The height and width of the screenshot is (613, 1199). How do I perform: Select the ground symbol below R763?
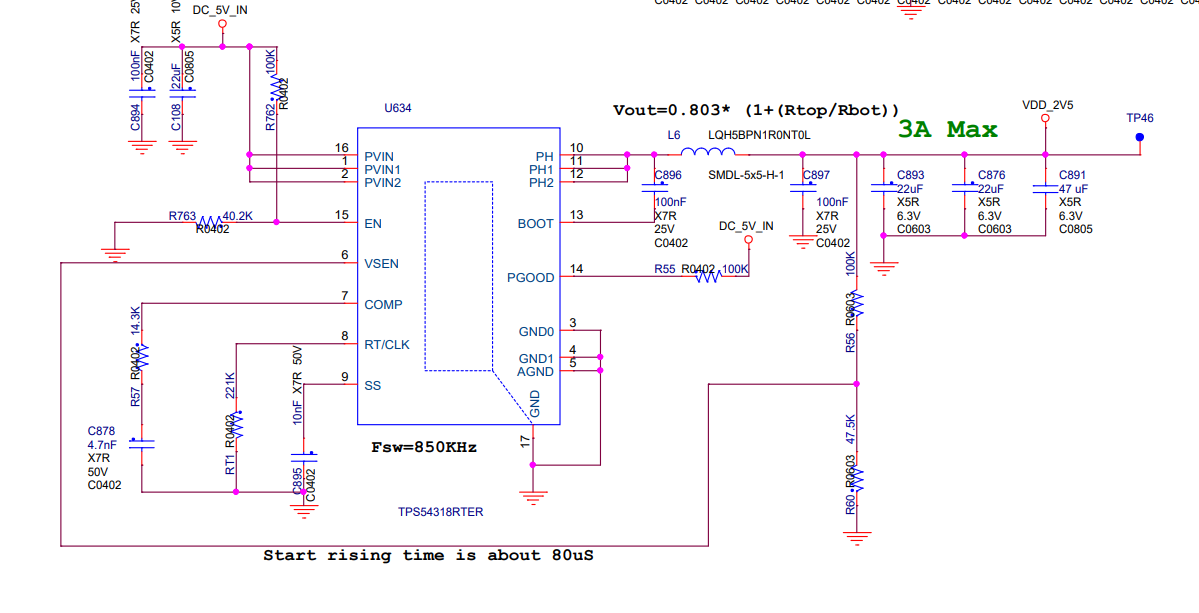coord(115,255)
